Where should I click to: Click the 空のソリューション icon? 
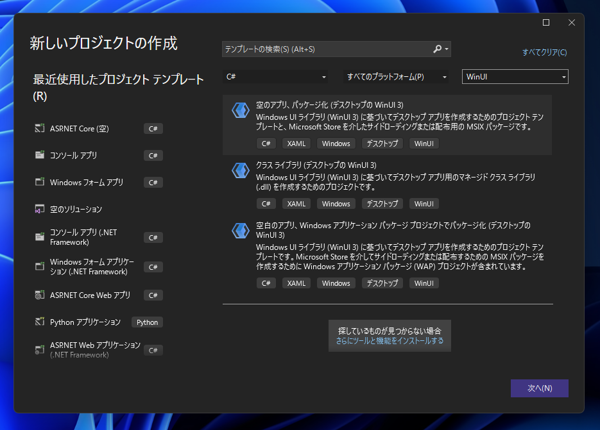point(39,209)
